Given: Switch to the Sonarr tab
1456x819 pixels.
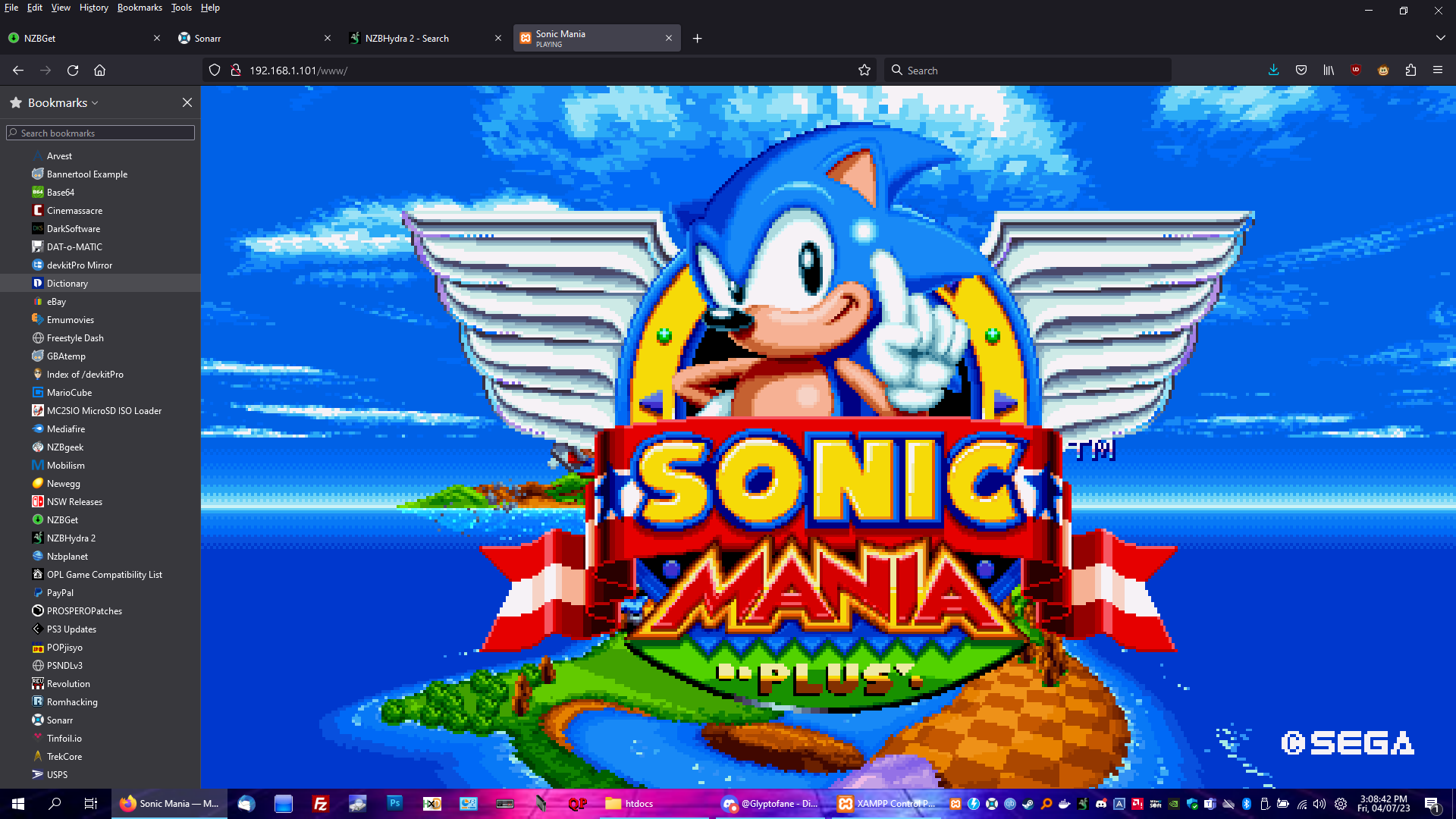Looking at the screenshot, I should click(x=255, y=39).
